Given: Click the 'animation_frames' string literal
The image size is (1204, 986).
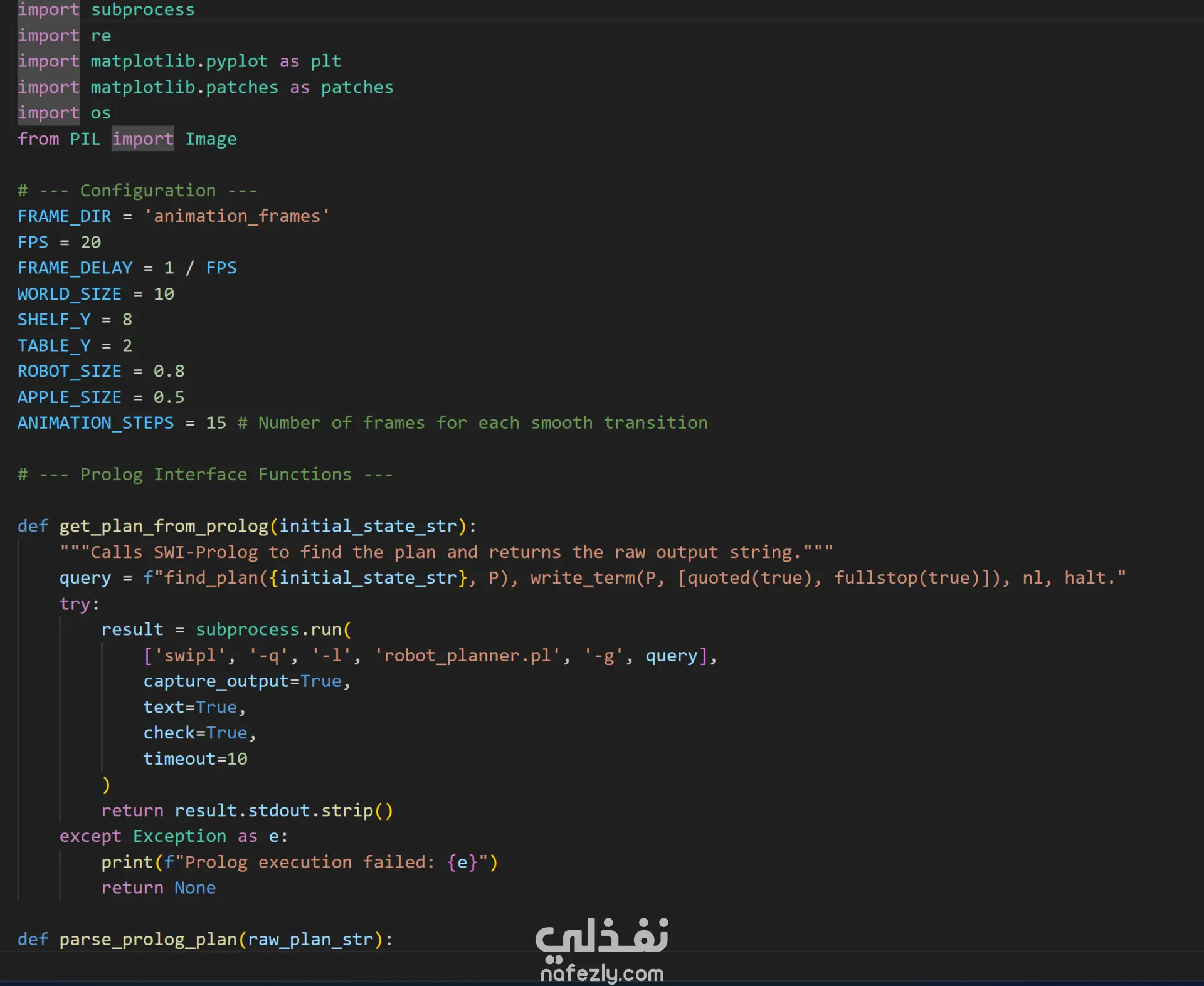Looking at the screenshot, I should tap(237, 216).
